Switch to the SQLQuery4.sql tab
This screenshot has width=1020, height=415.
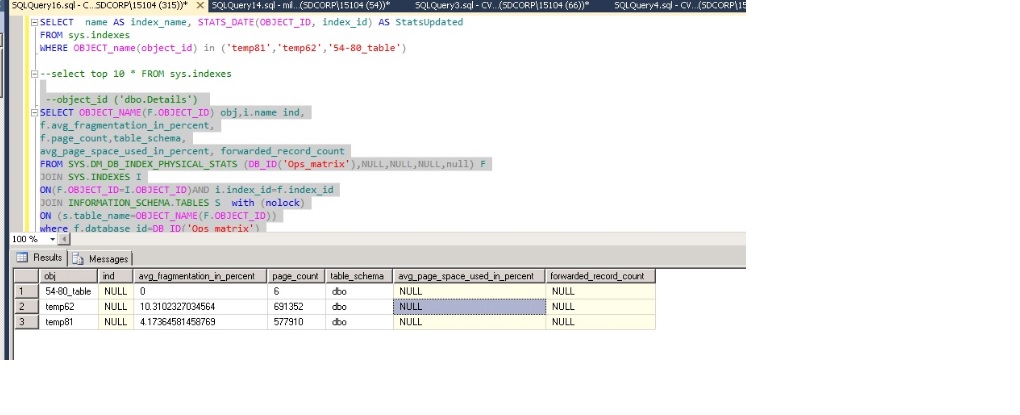tap(680, 5)
